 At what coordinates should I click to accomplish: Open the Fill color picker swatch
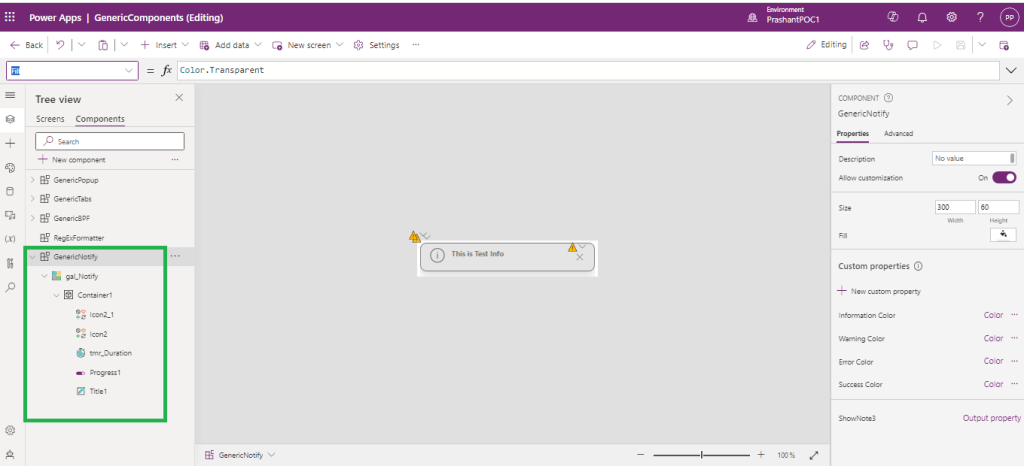click(x=1002, y=234)
